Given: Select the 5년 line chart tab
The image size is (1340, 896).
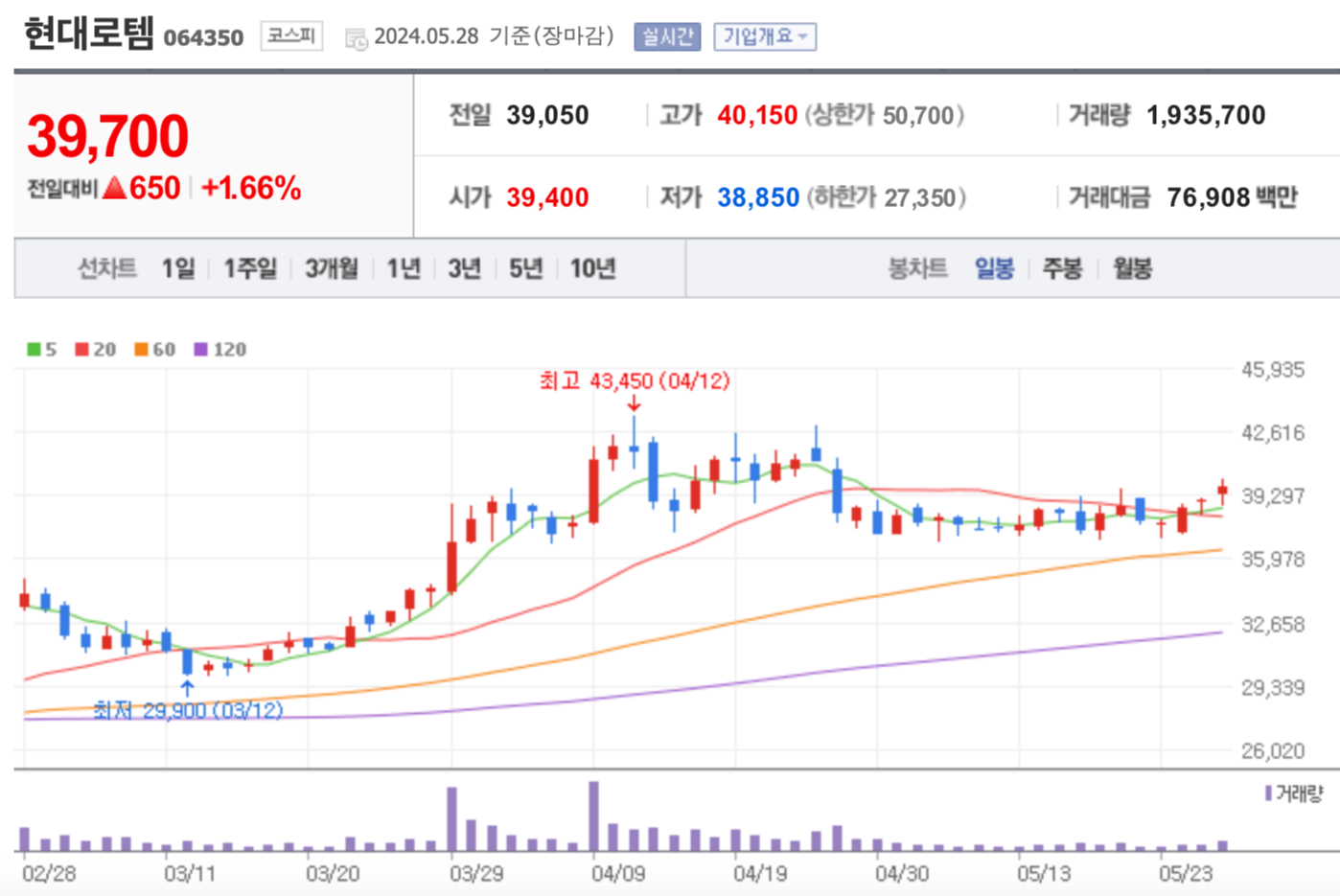Looking at the screenshot, I should pos(525,268).
